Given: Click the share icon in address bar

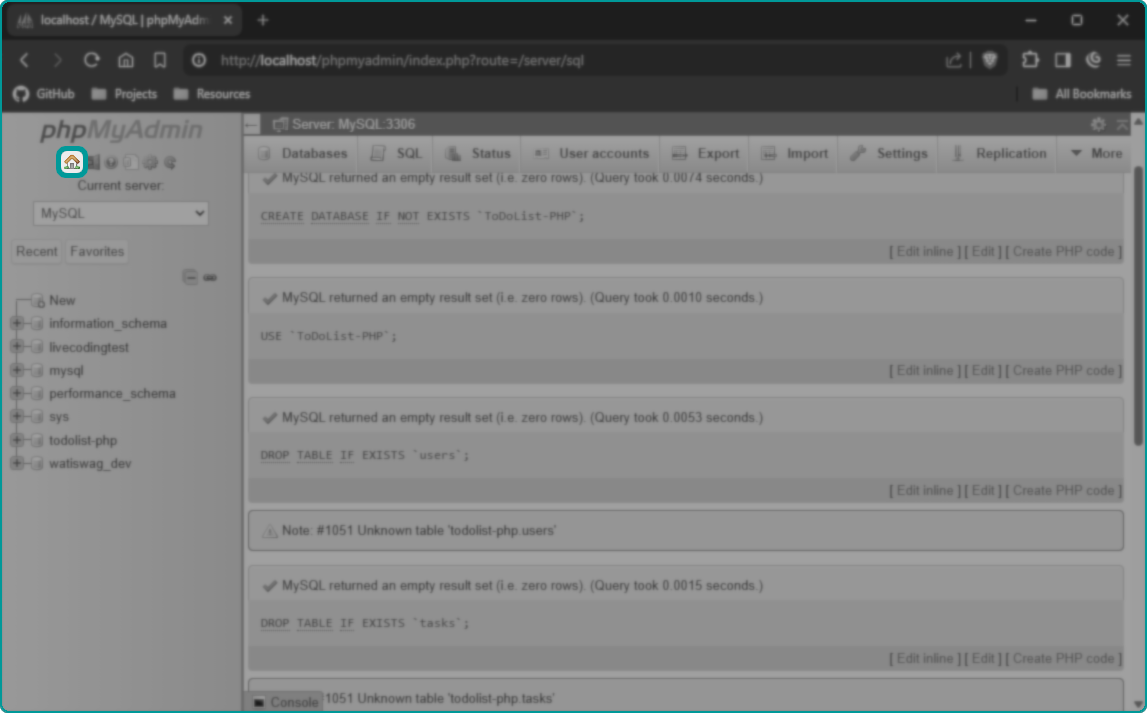Looking at the screenshot, I should click(953, 61).
